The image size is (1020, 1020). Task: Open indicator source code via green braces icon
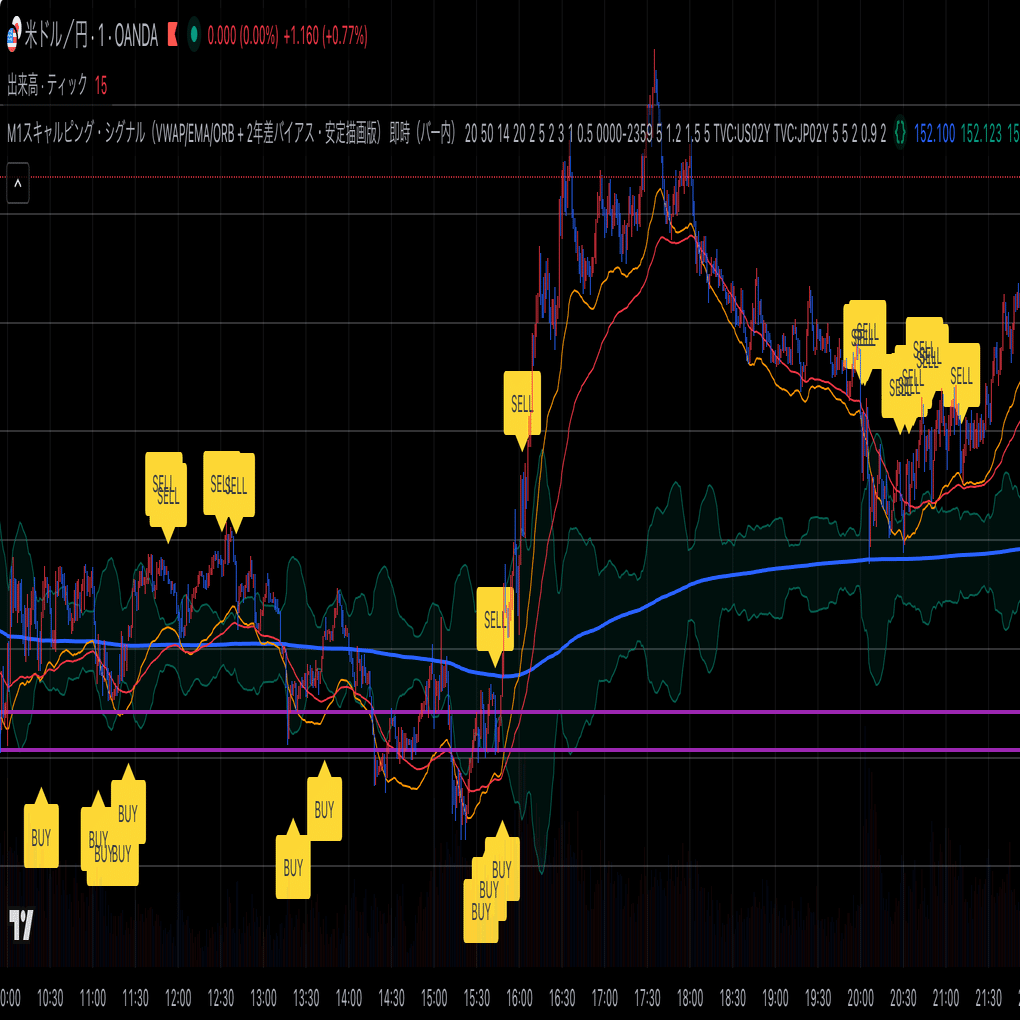900,133
